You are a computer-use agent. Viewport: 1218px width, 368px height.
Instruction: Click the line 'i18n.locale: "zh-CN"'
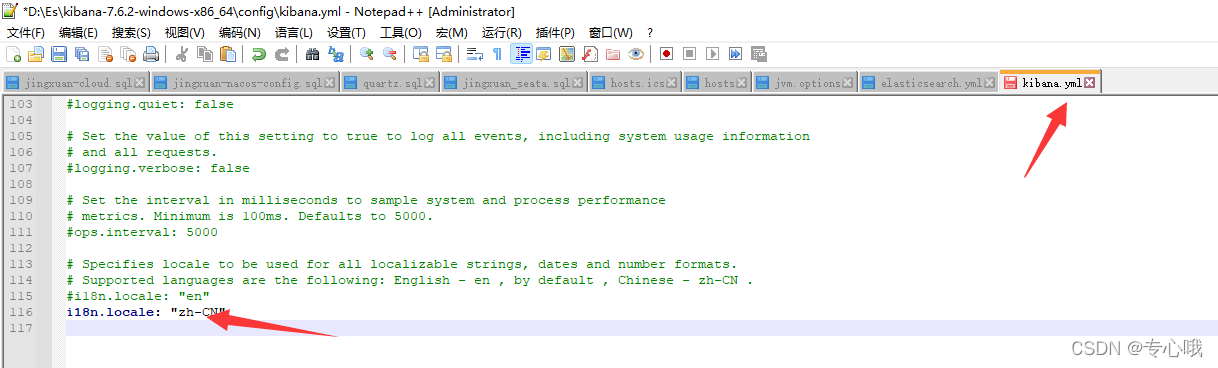[146, 312]
